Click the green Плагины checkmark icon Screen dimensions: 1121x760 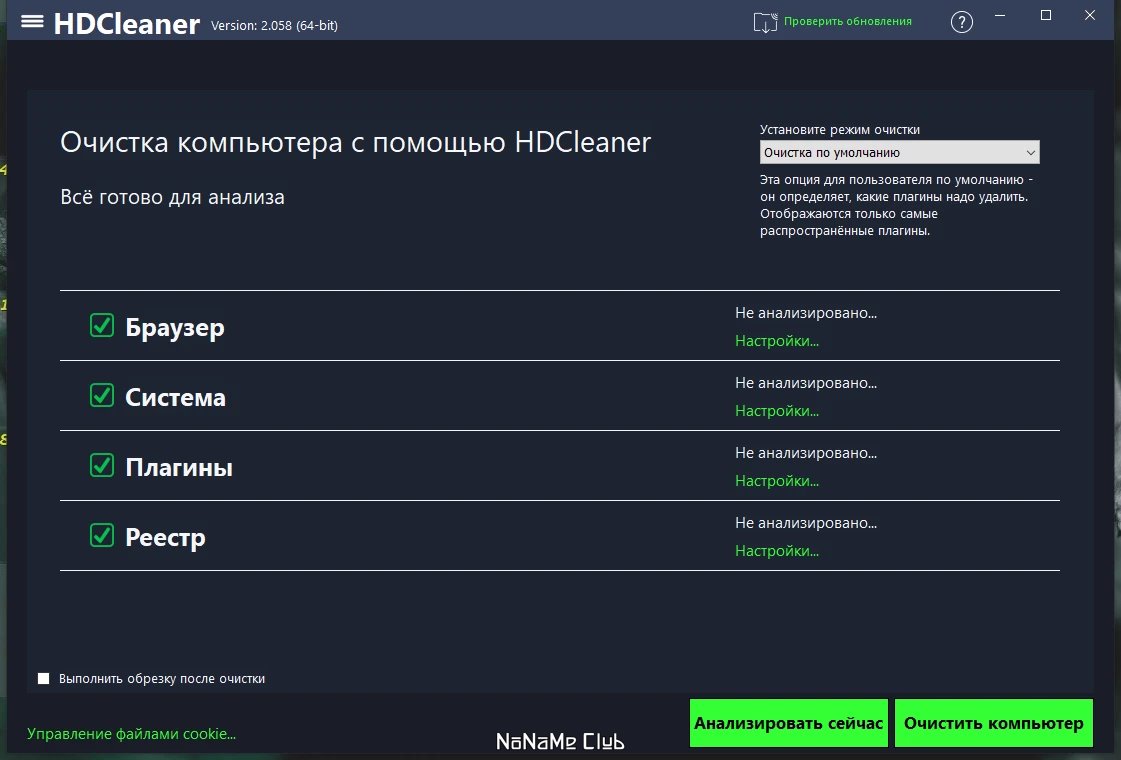coord(101,466)
